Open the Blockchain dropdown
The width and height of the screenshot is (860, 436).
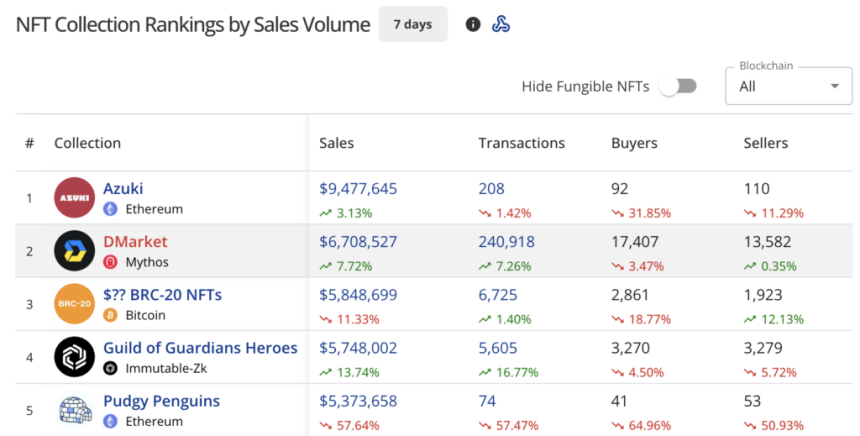(788, 86)
